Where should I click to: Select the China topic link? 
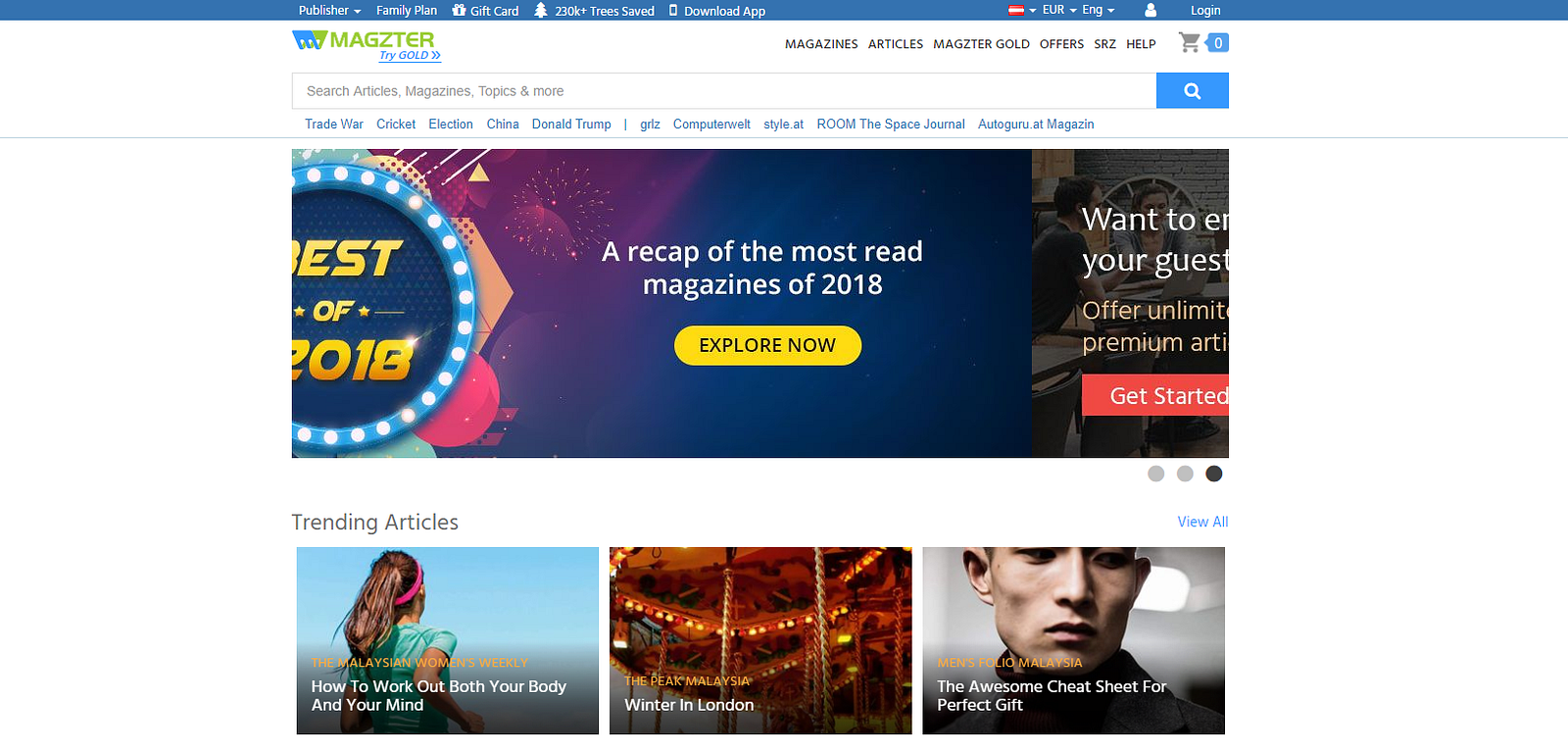coord(503,125)
